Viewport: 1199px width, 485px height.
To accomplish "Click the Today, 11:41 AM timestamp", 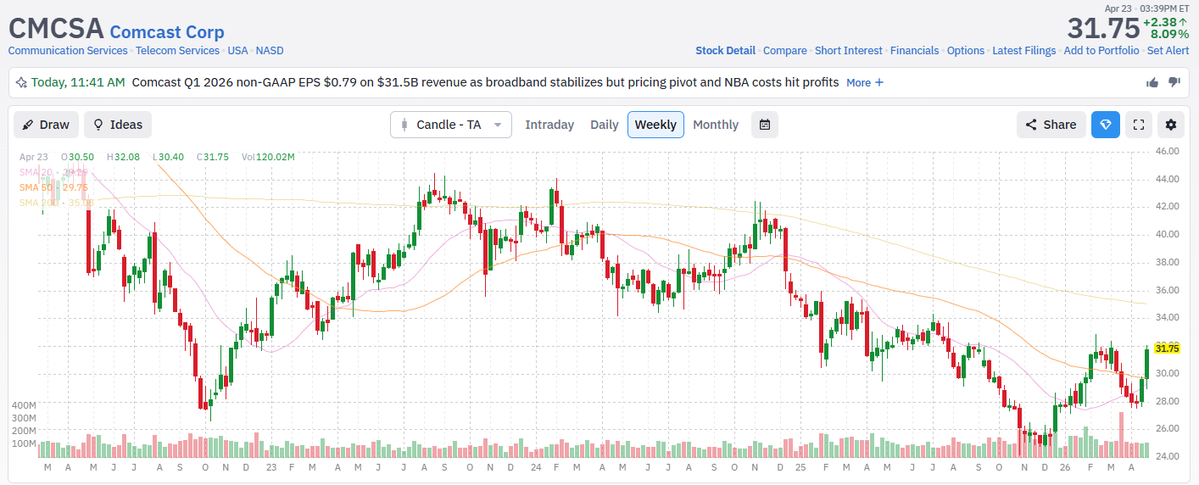I will coord(77,83).
